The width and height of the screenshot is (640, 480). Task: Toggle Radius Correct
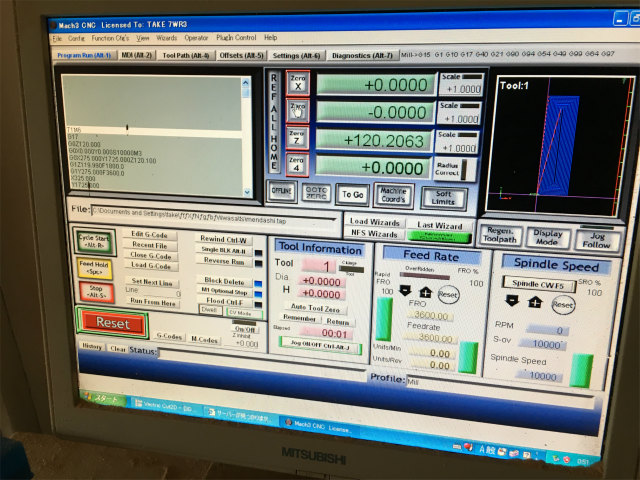tap(454, 169)
